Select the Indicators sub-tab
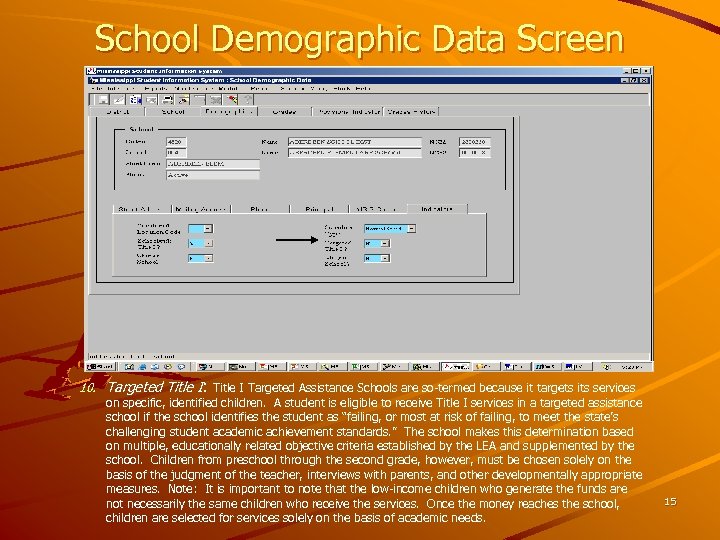 click(x=437, y=209)
